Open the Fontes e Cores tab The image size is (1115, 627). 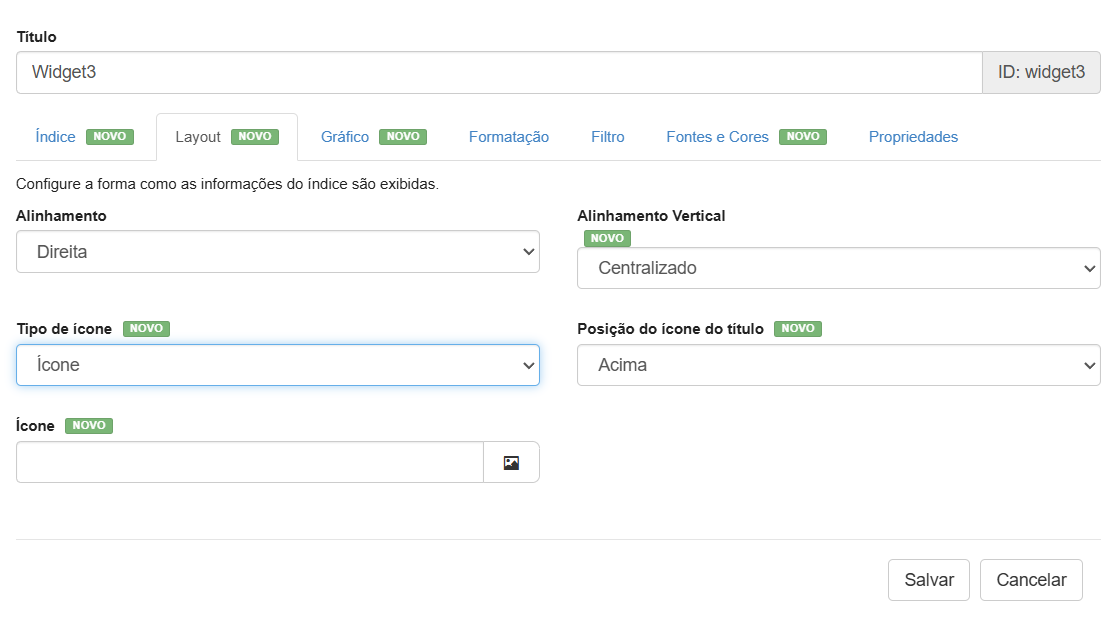coord(717,137)
